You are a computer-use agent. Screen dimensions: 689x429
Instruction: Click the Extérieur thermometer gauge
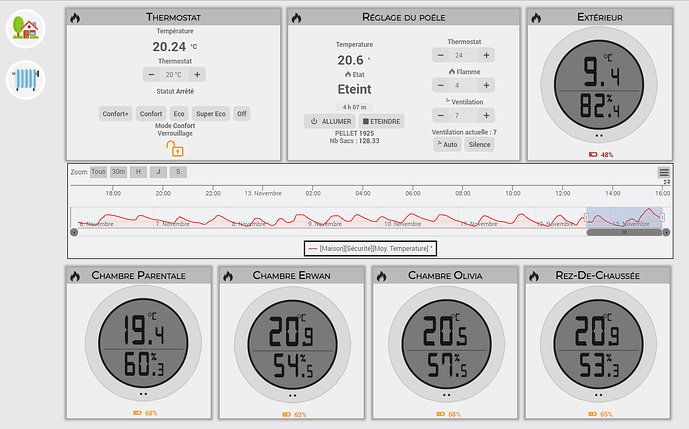(x=599, y=85)
